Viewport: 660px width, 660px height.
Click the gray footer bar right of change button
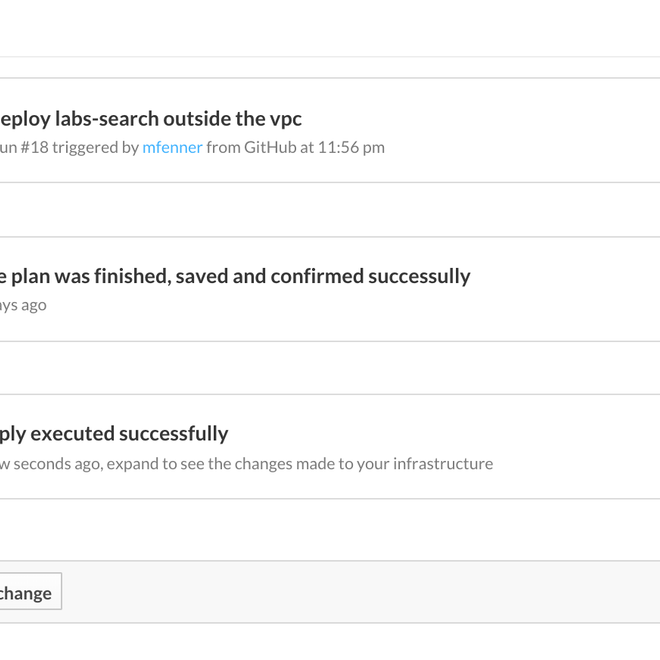[360, 592]
